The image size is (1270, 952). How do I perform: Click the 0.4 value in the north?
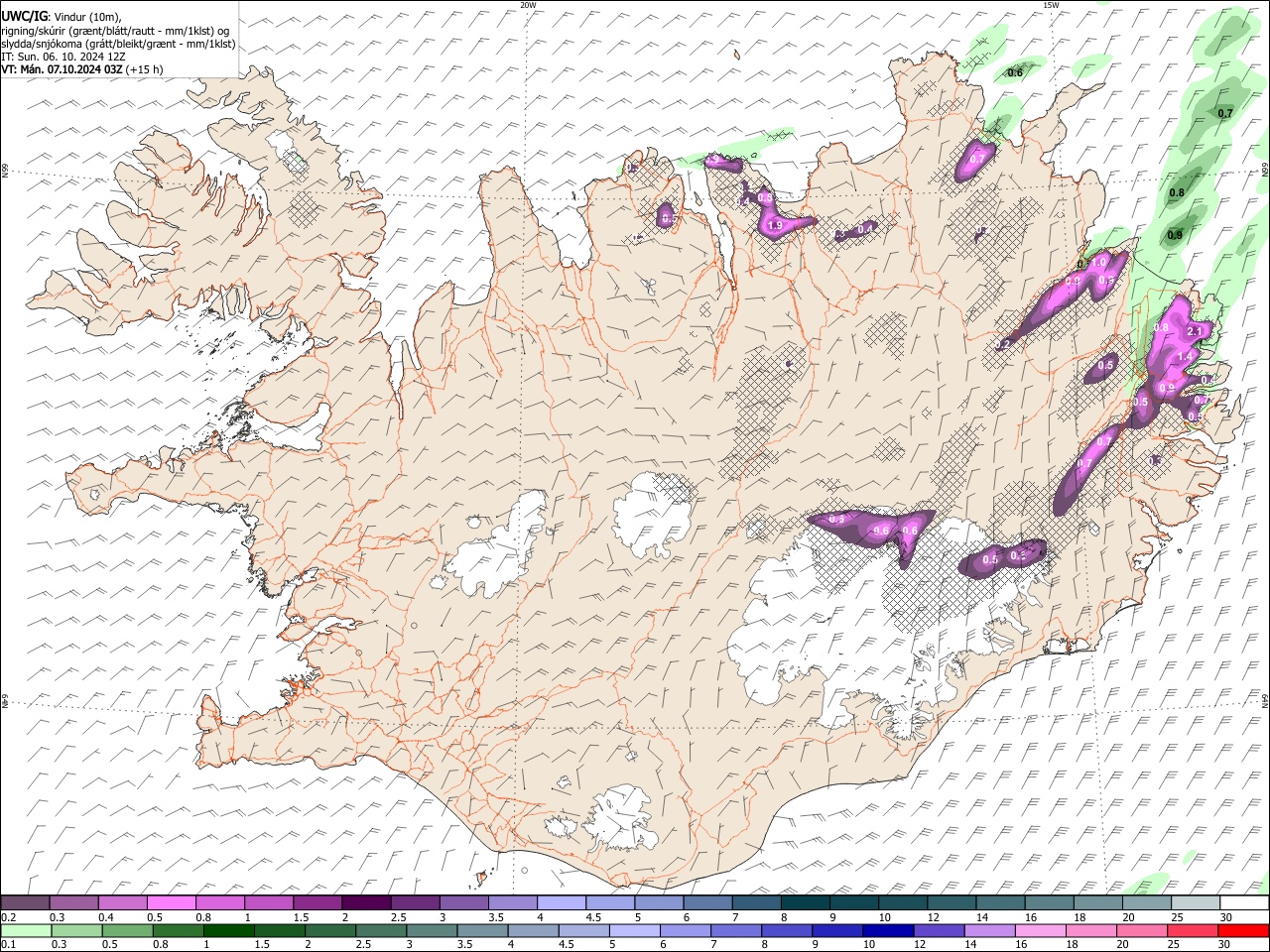coord(865,228)
